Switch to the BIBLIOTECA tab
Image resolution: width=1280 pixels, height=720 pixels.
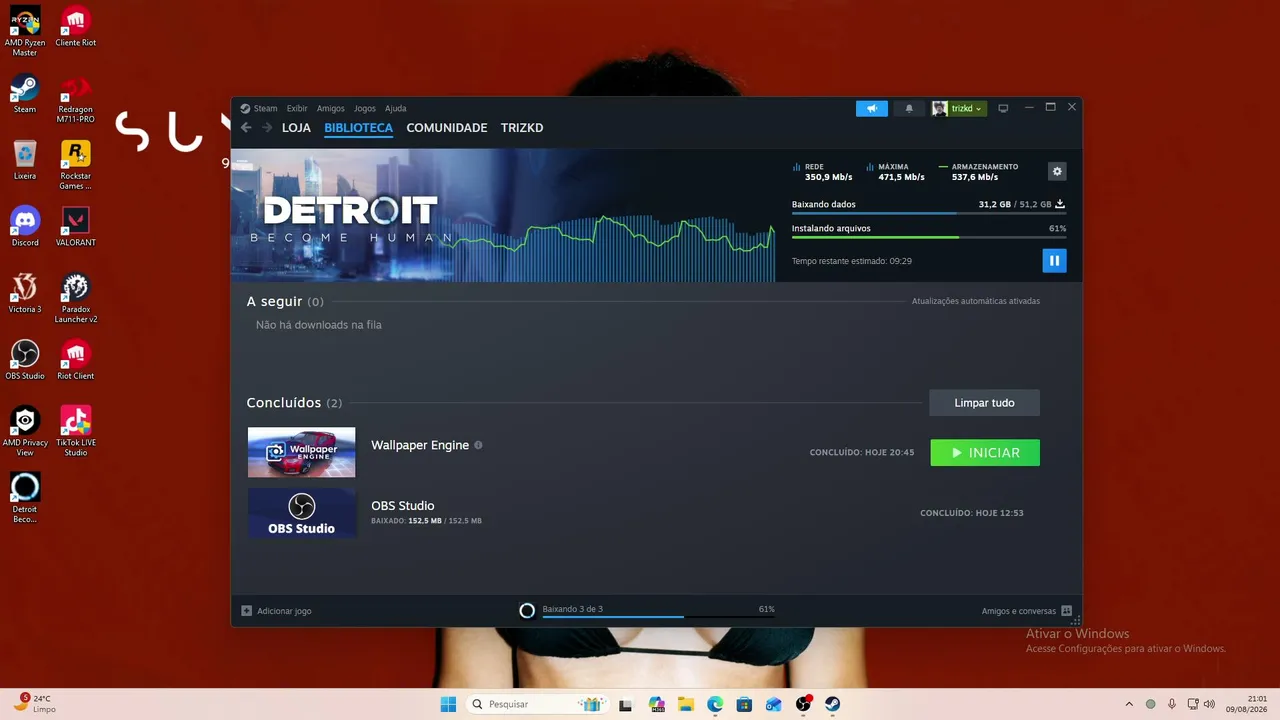point(358,128)
